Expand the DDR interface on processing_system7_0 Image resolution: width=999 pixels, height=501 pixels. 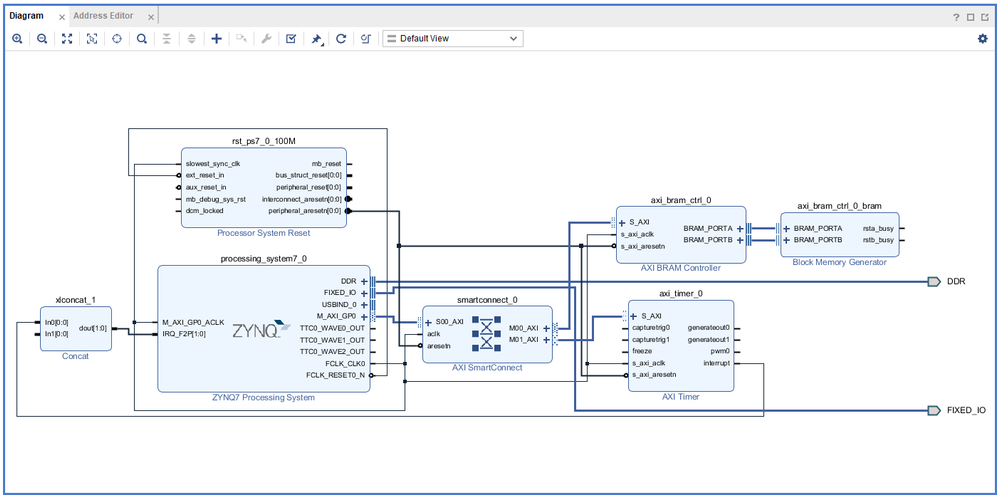pos(364,281)
